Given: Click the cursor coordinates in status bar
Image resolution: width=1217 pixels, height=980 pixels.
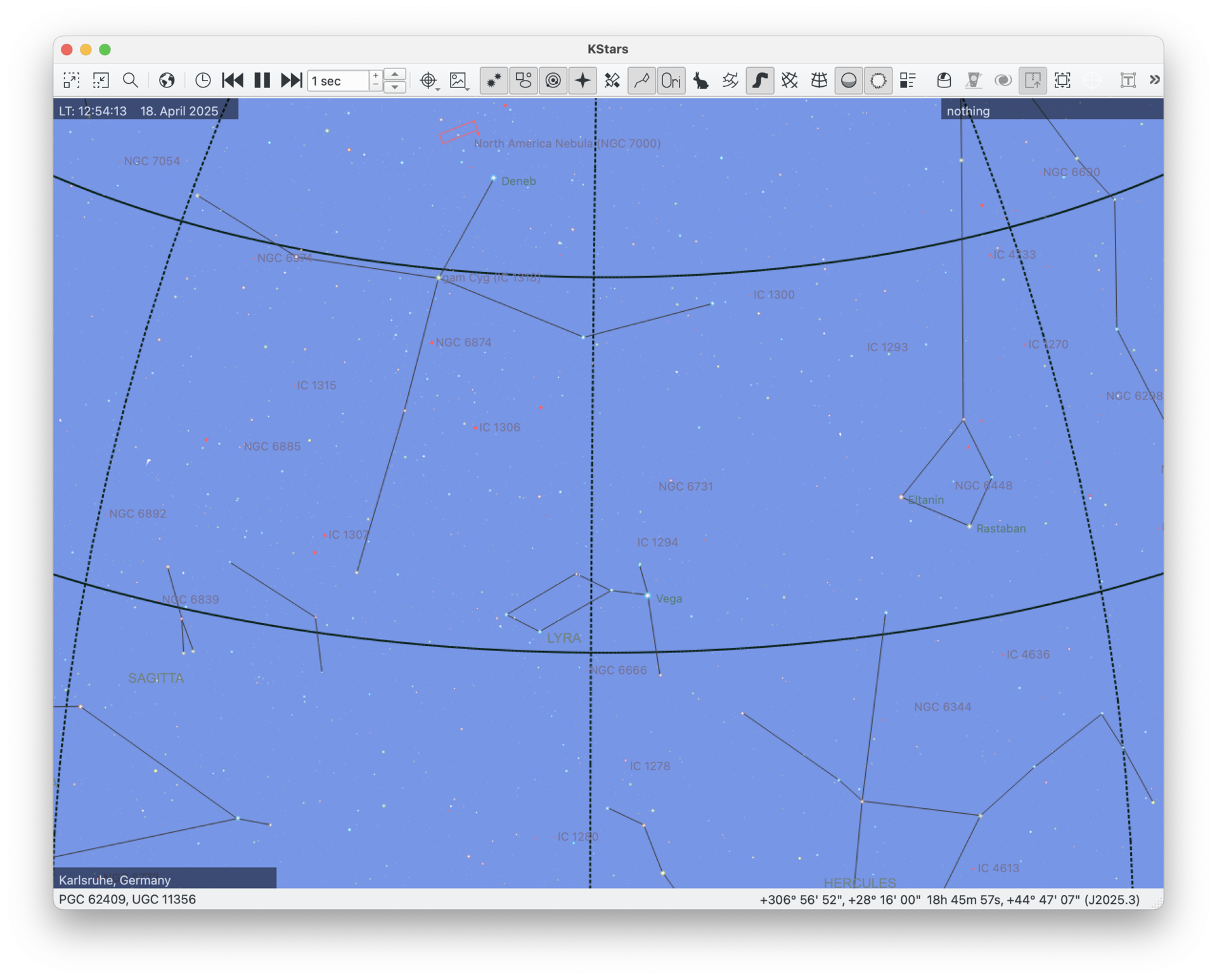Looking at the screenshot, I should (x=950, y=899).
